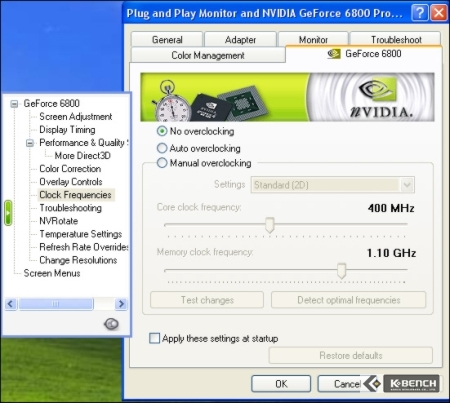
Task: Confirm with the OK button
Action: click(x=281, y=384)
